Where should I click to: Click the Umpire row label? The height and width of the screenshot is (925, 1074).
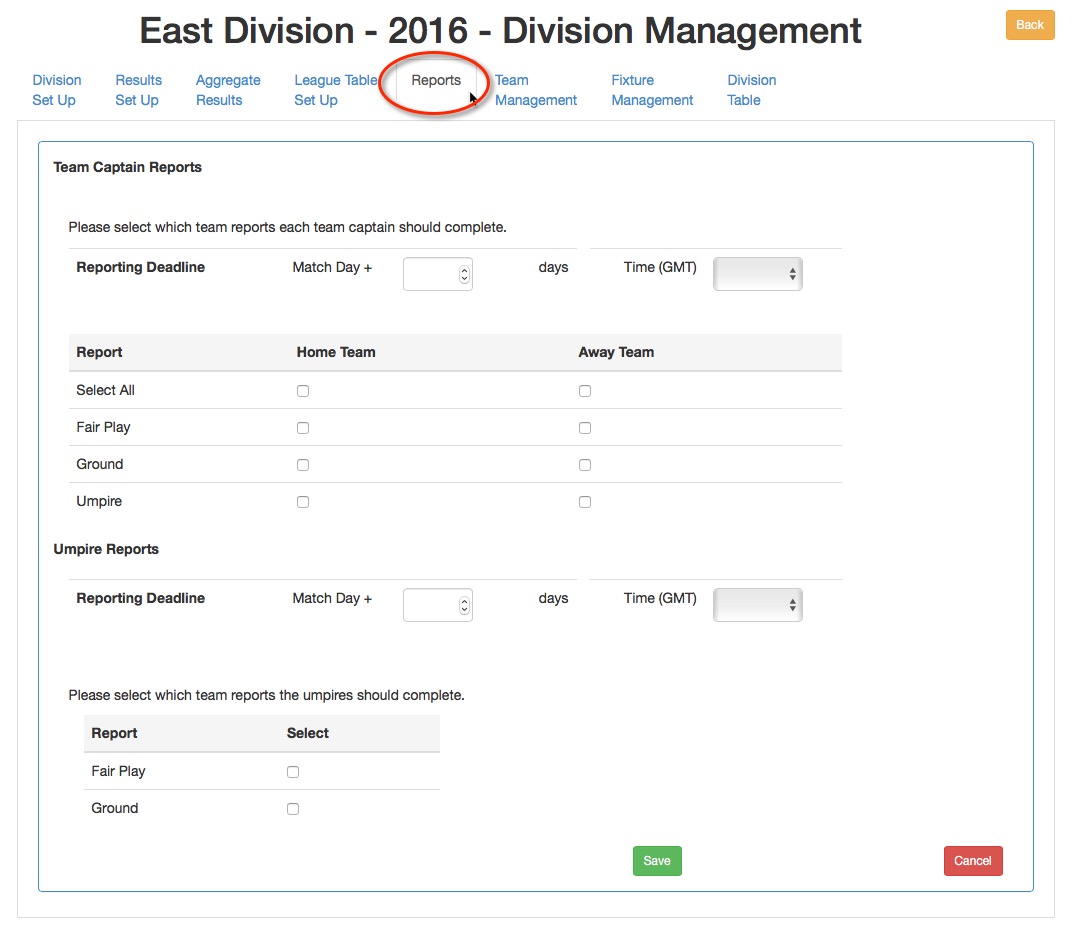(99, 502)
